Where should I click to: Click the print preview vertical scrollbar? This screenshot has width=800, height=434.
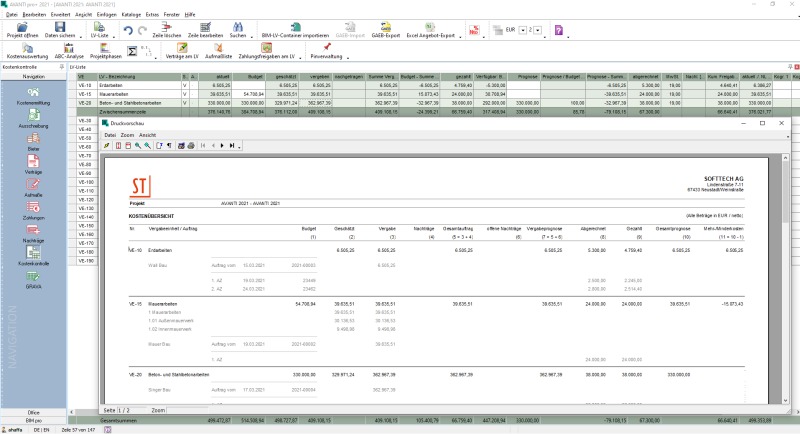coord(785,279)
